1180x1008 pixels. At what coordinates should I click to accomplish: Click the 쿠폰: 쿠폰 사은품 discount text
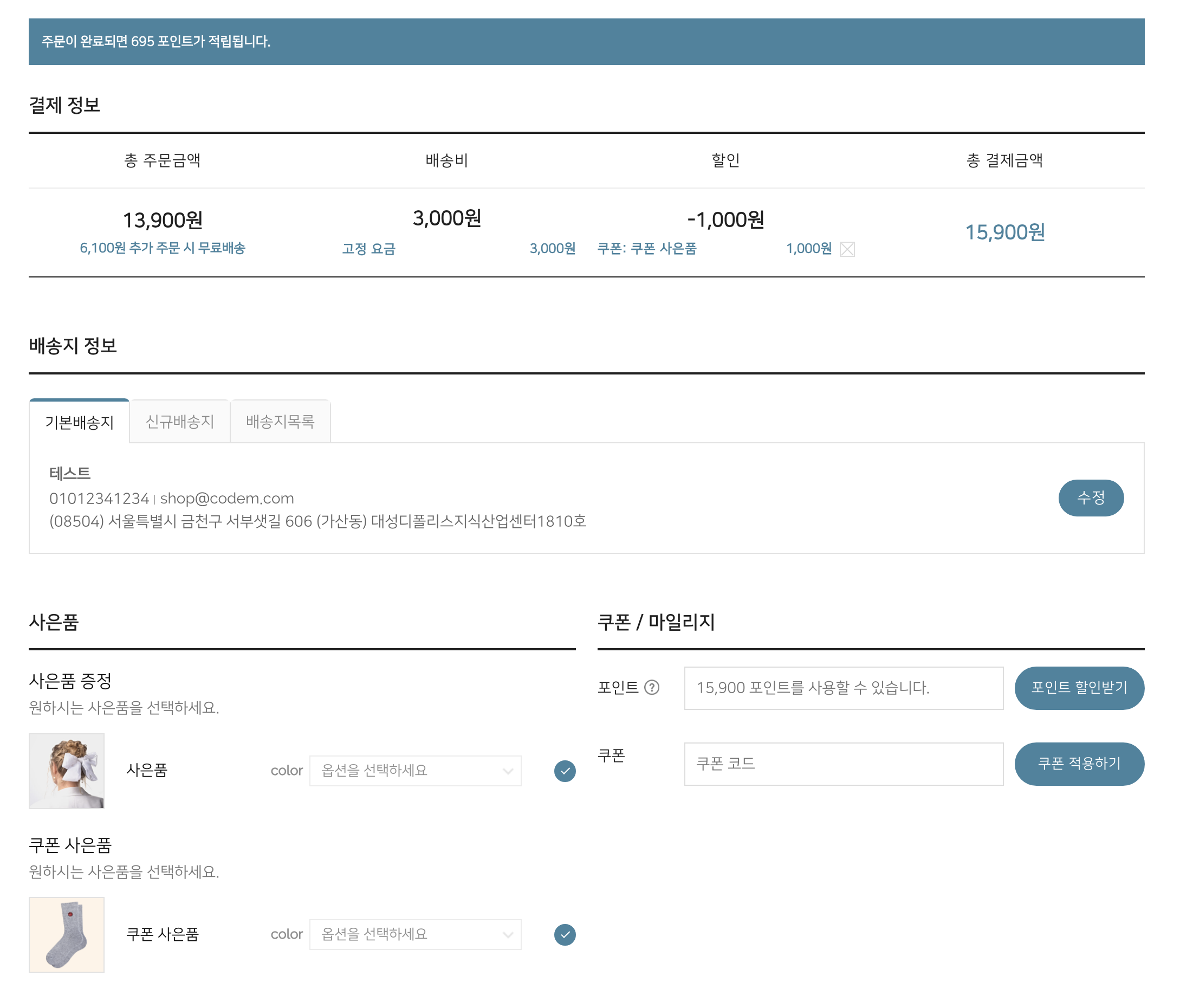pos(646,248)
